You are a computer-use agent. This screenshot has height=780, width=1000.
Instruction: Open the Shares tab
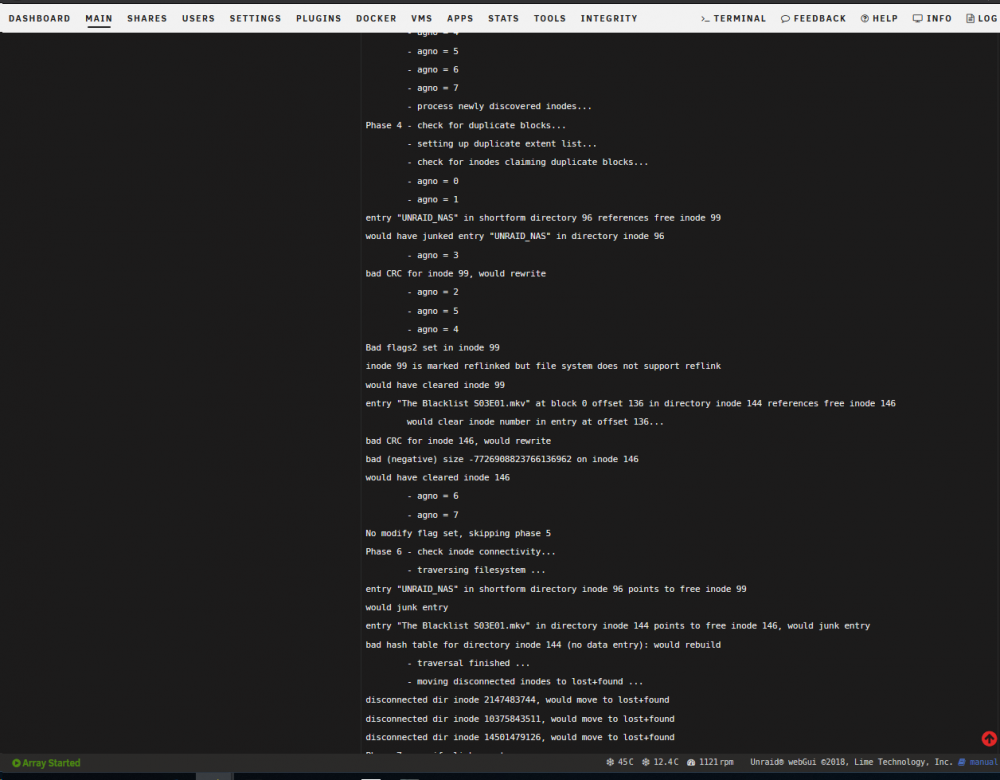[147, 18]
